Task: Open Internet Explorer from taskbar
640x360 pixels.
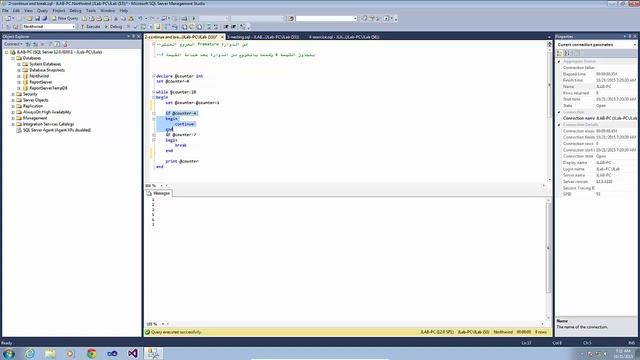Action: [x=29, y=353]
